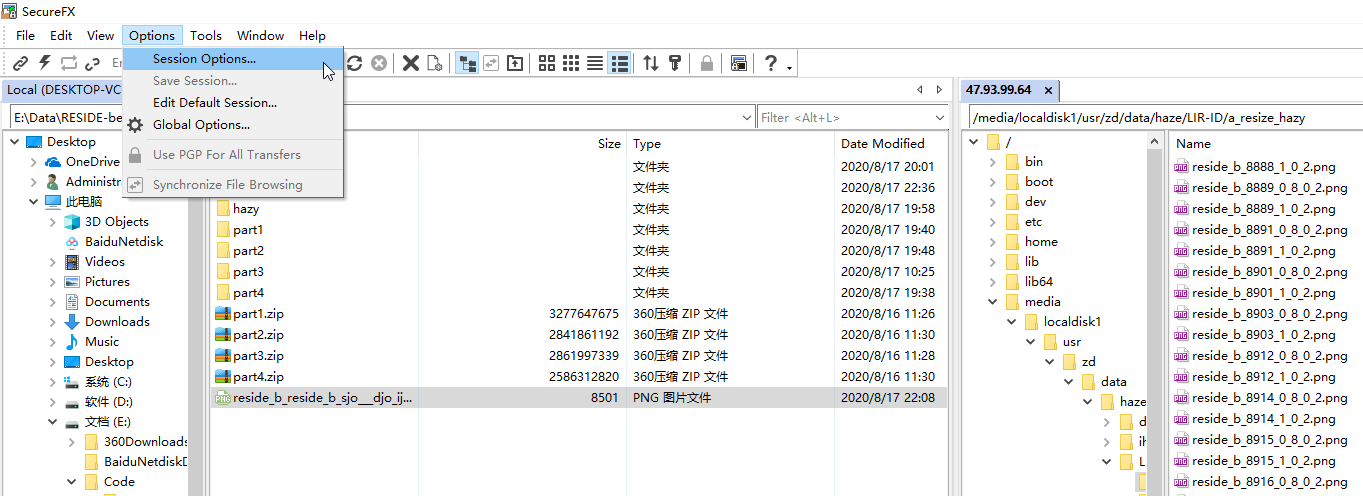Viewport: 1363px width, 496px height.
Task: Select the part3 folder row
Action: [x=578, y=272]
